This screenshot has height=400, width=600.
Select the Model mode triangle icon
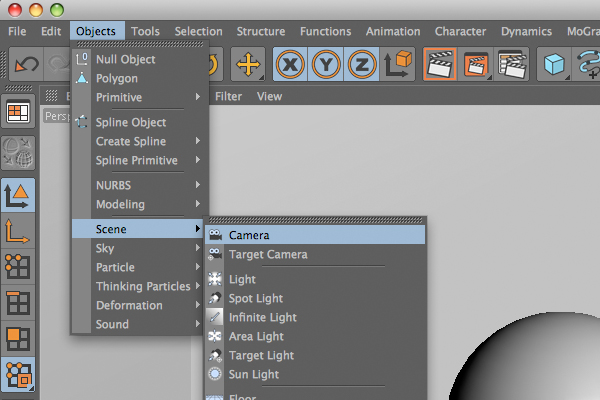pyautogui.click(x=18, y=195)
